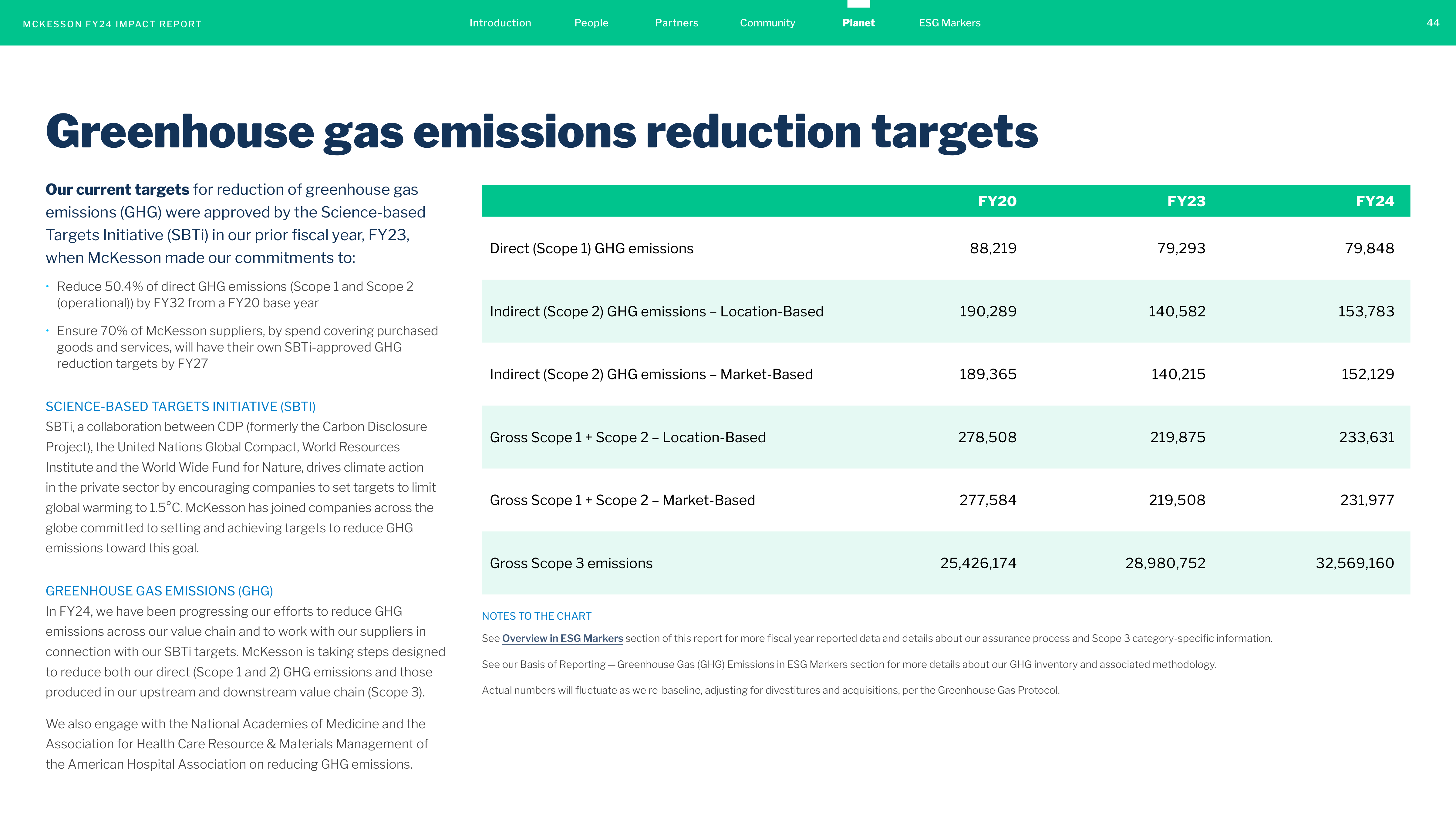Click the FY24 column header
Screen dimensions: 1456x819
pyautogui.click(x=1375, y=201)
